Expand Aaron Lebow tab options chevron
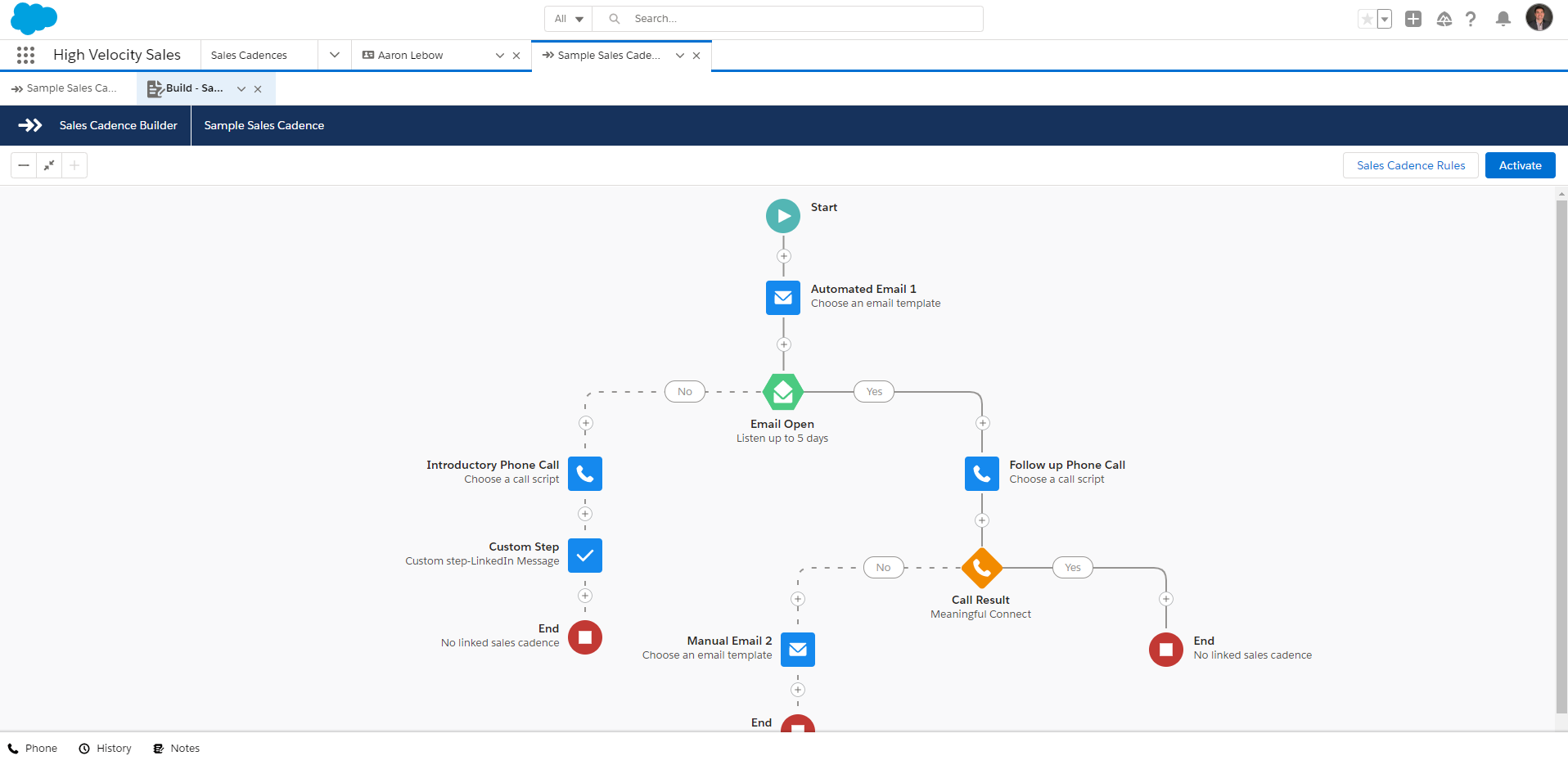The width and height of the screenshot is (1568, 765). click(499, 56)
